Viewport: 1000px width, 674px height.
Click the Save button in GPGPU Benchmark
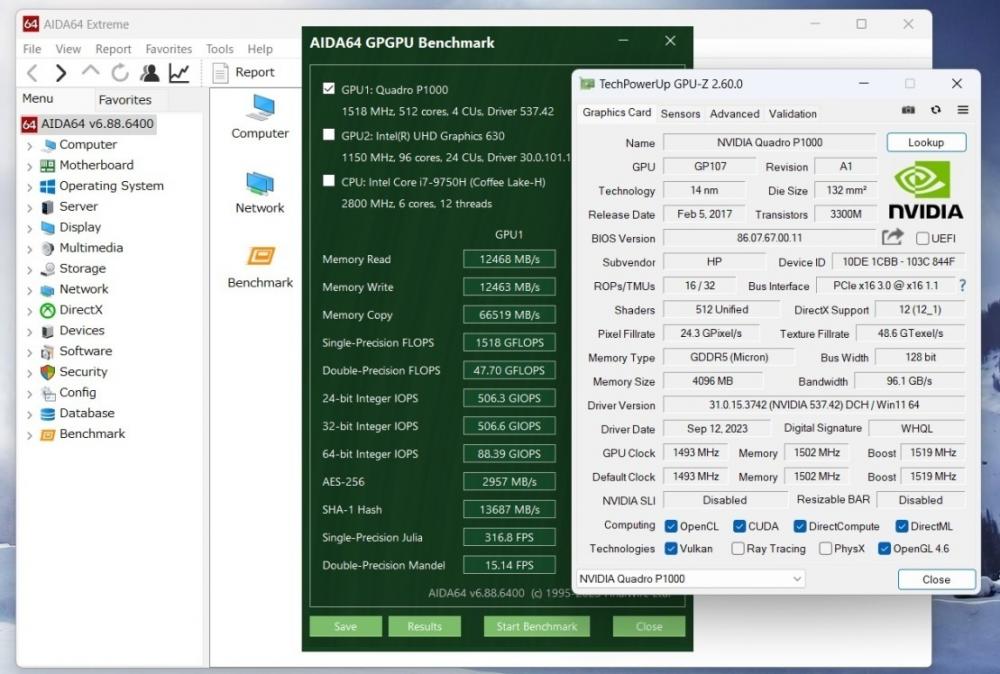pyautogui.click(x=346, y=626)
